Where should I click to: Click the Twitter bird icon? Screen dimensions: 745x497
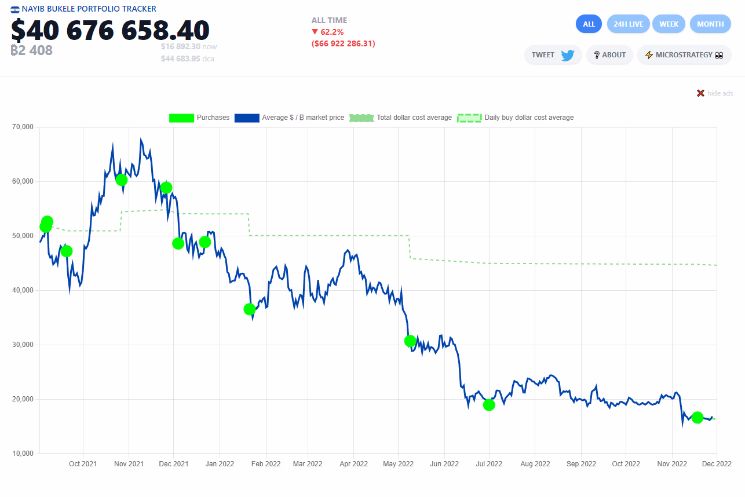(567, 56)
